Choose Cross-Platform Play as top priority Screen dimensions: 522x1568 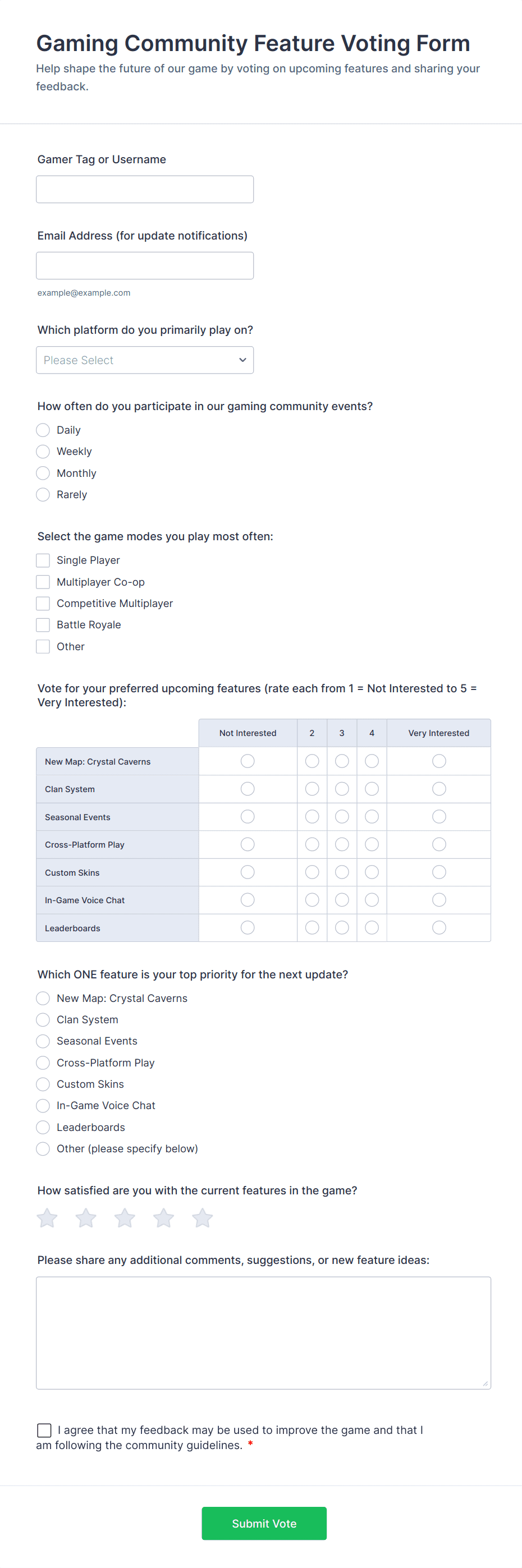click(x=43, y=1063)
